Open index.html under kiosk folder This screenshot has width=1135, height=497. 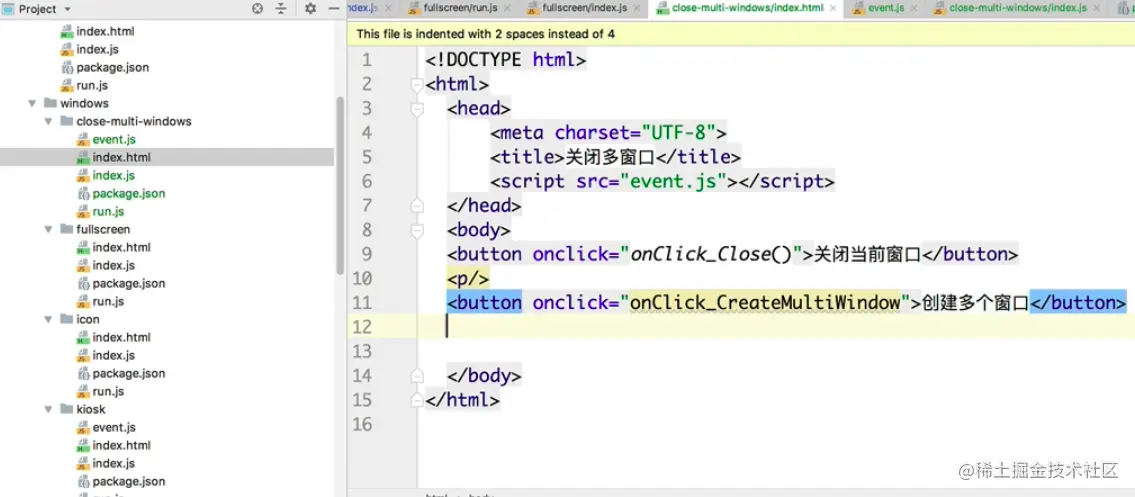click(x=122, y=446)
